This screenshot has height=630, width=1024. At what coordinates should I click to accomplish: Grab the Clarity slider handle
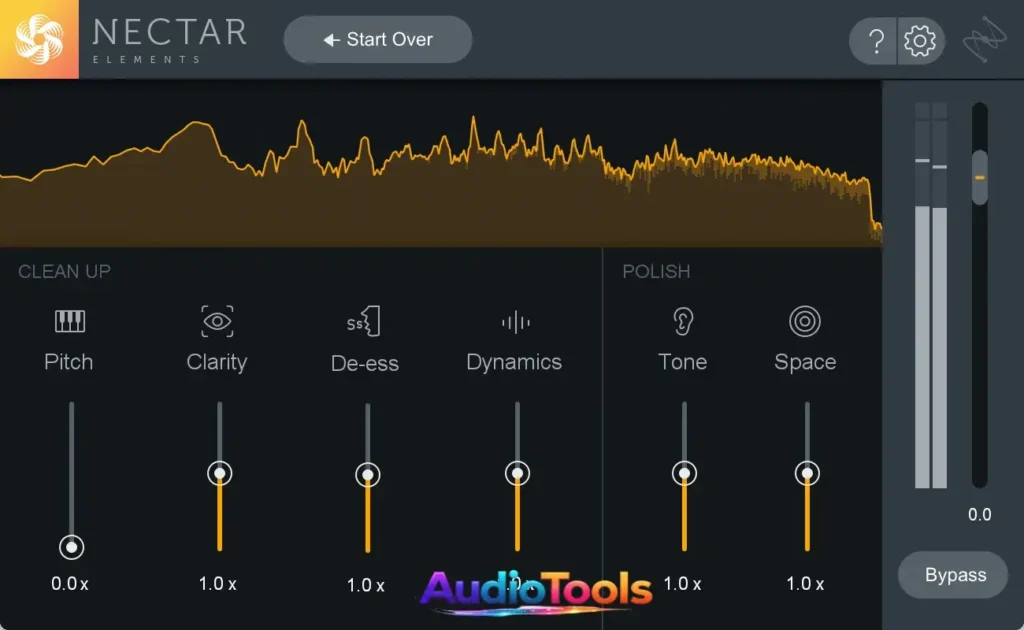click(x=217, y=471)
